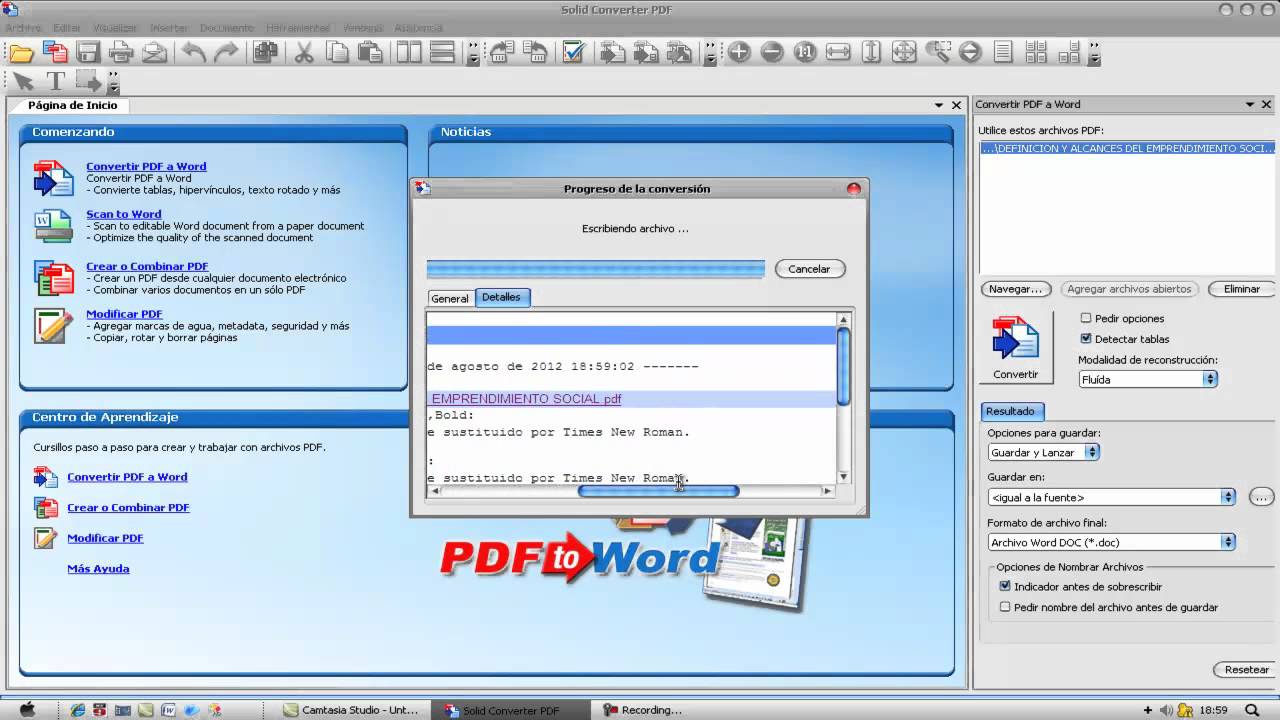Open the Scan to Word link
This screenshot has width=1280, height=720.
tap(123, 214)
